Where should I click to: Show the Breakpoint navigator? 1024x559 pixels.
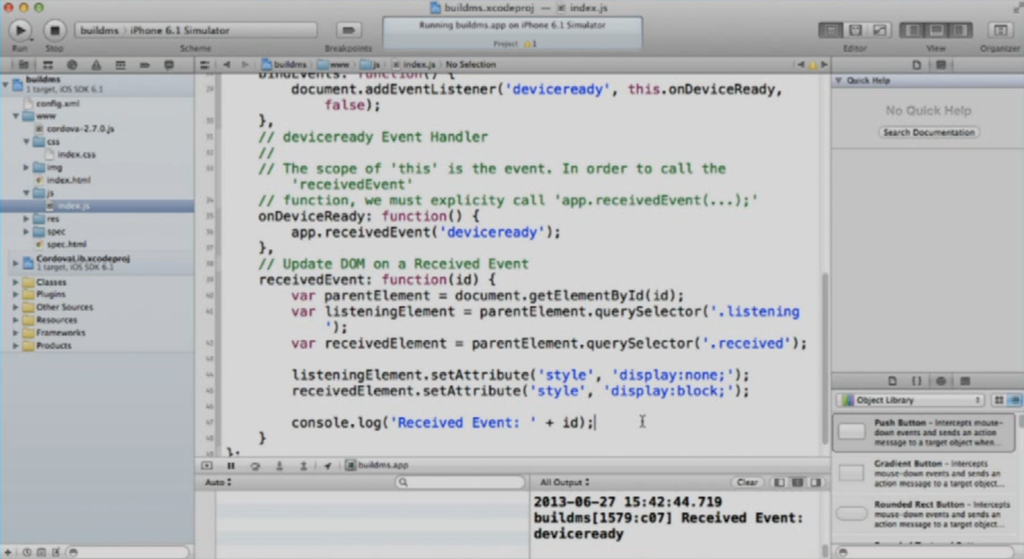tap(144, 65)
